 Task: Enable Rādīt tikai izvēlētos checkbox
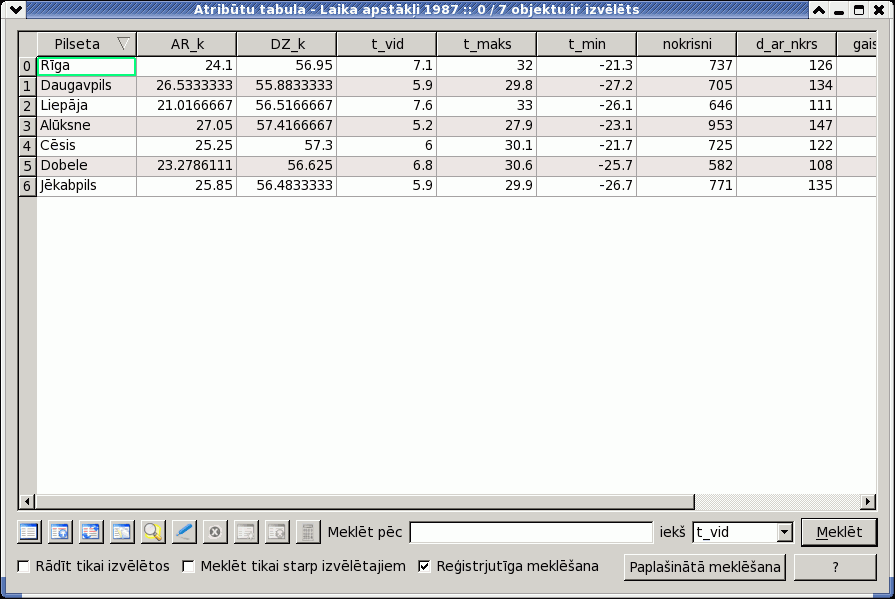click(x=23, y=566)
